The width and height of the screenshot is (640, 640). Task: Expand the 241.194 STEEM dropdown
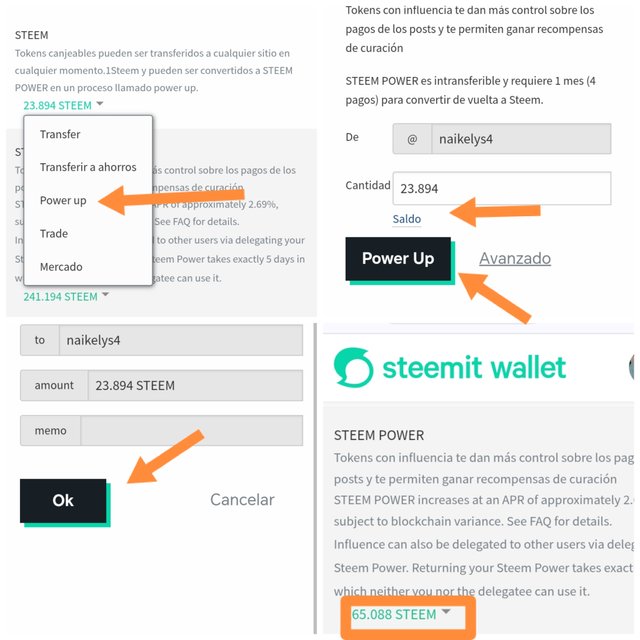tap(66, 296)
